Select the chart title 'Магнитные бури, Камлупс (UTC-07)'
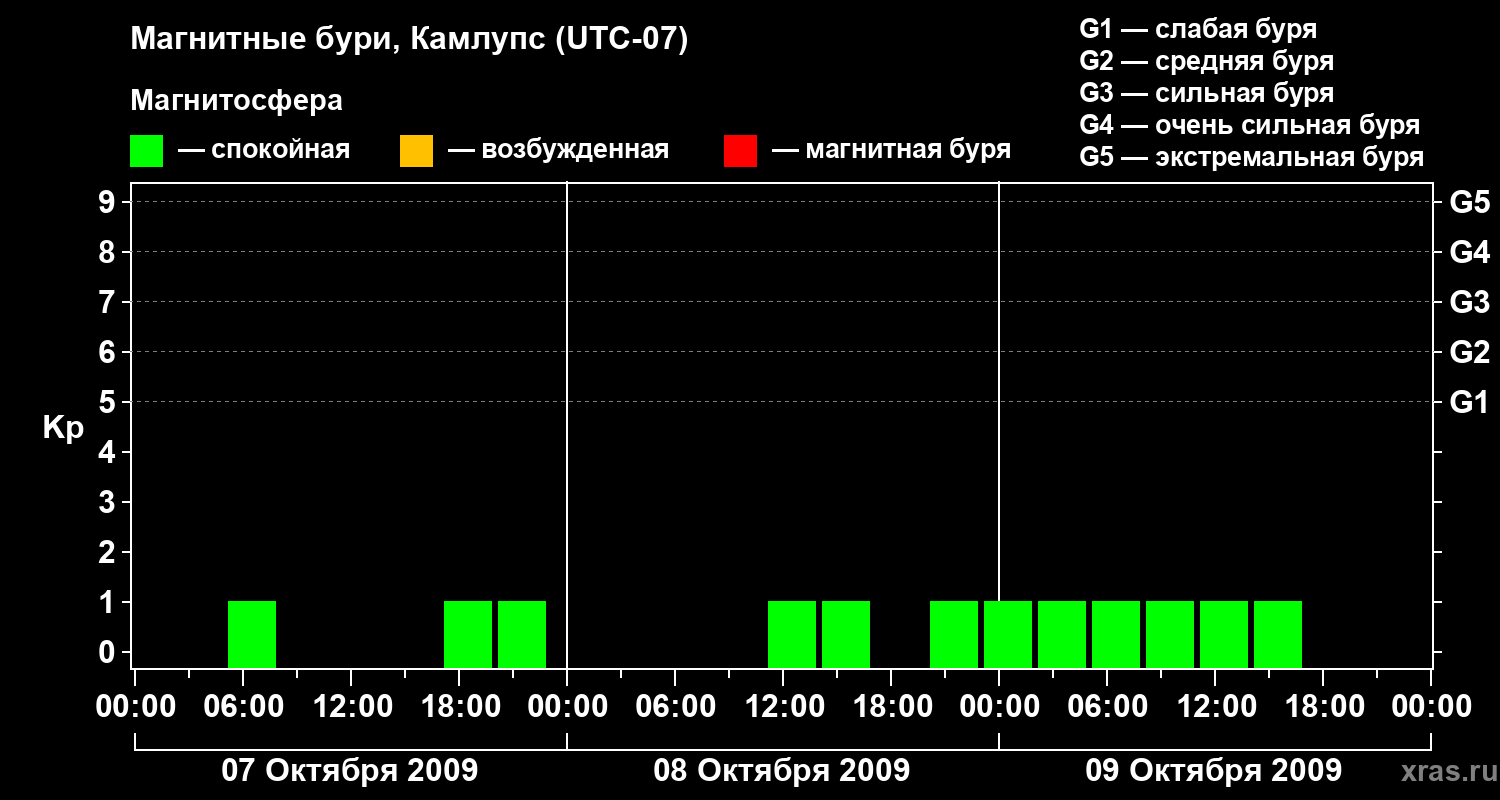The height and width of the screenshot is (800, 1500). point(410,40)
